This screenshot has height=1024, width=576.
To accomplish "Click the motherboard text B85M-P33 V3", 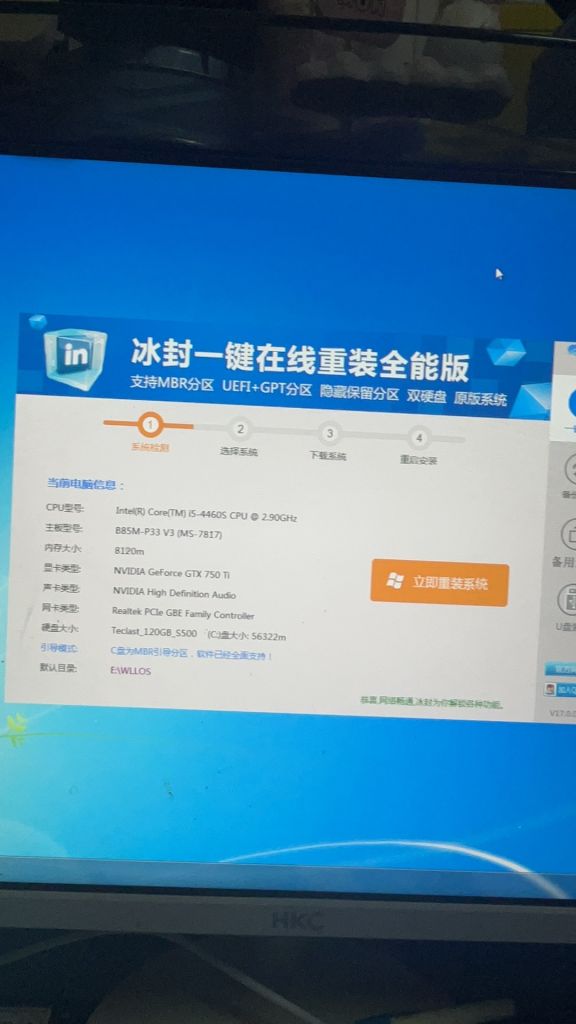I will tap(168, 532).
